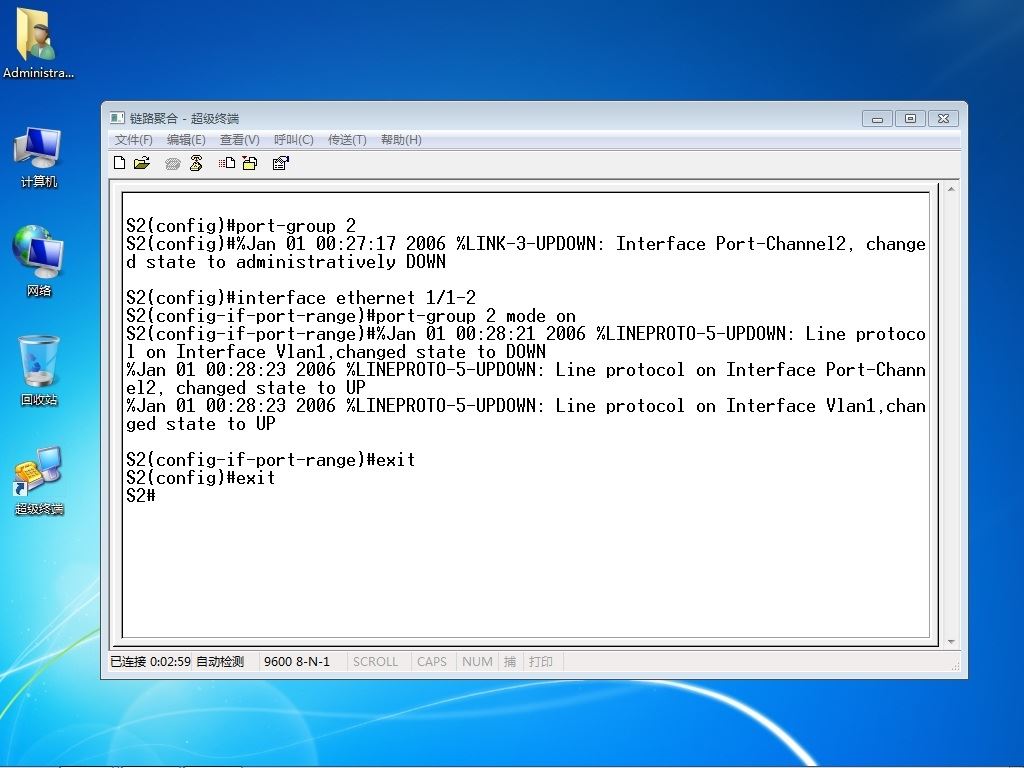Click the Receive file toolbar icon

pos(249,163)
